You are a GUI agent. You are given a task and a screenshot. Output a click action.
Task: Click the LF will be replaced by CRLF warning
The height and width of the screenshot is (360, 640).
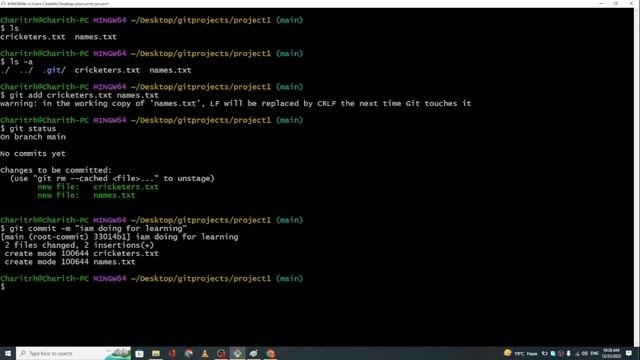pyautogui.click(x=236, y=104)
